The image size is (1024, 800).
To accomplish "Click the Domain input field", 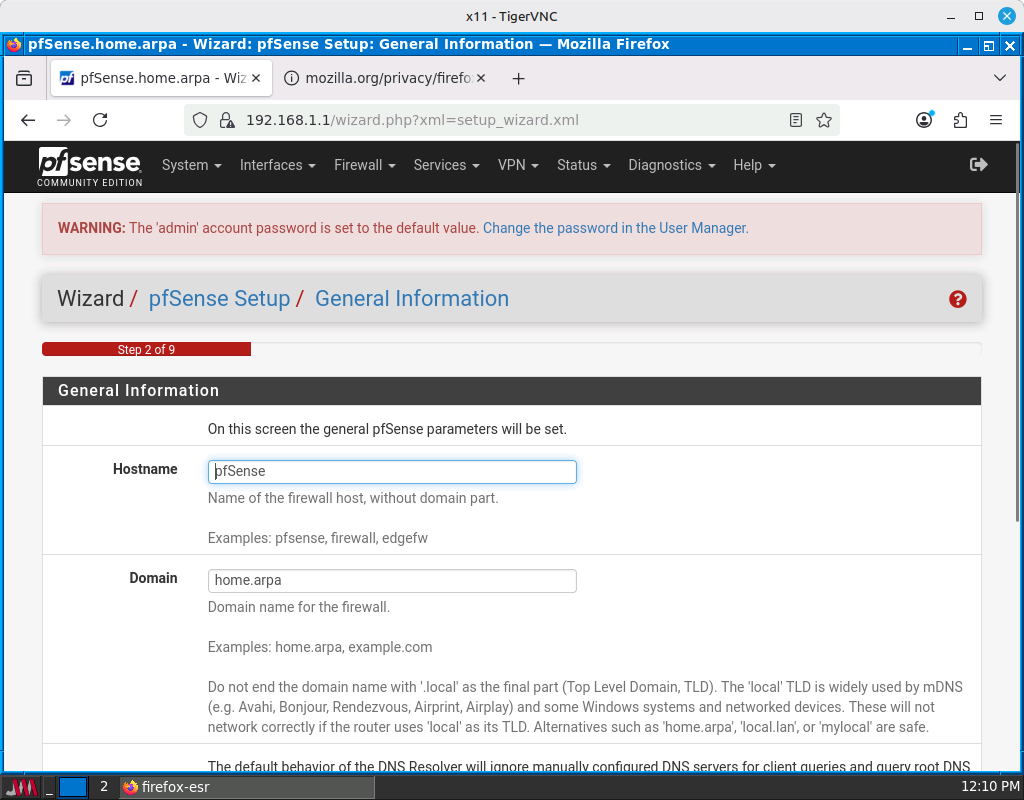I will (x=392, y=581).
